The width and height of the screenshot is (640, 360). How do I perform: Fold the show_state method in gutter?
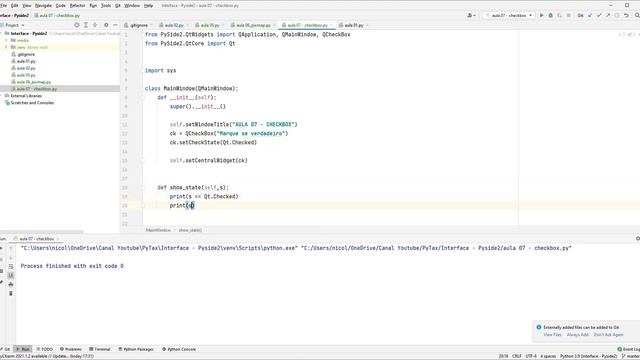[x=143, y=188]
